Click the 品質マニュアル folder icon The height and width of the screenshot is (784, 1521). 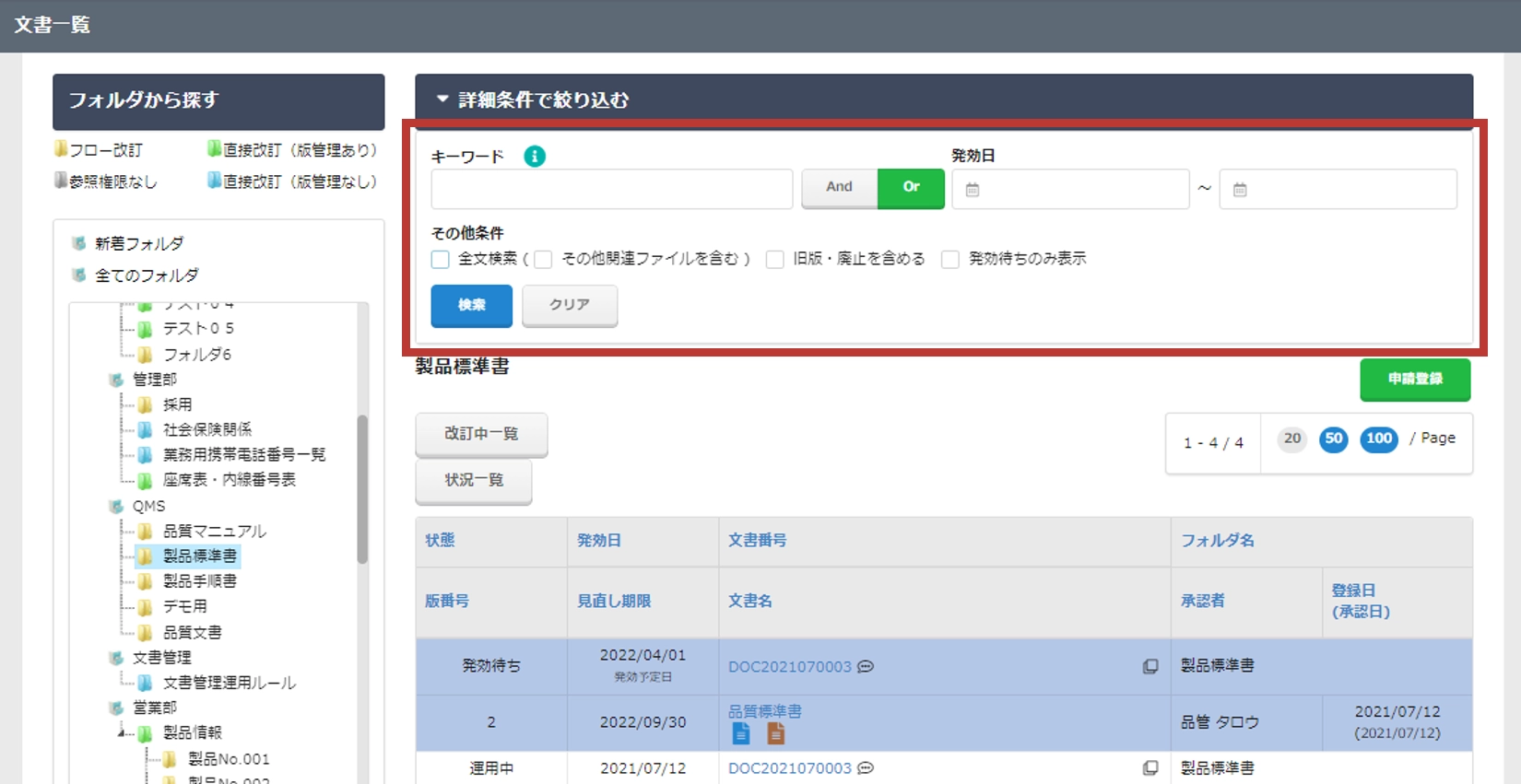pos(146,531)
